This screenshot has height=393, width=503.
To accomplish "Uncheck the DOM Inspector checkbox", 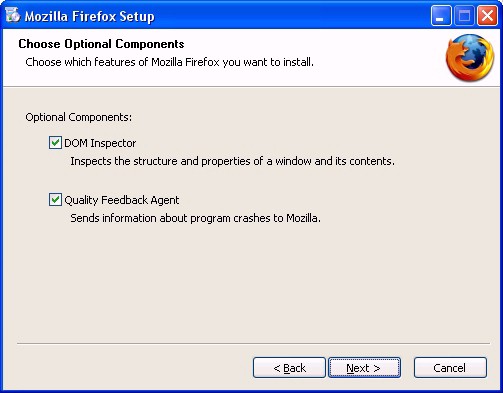I will coord(55,143).
